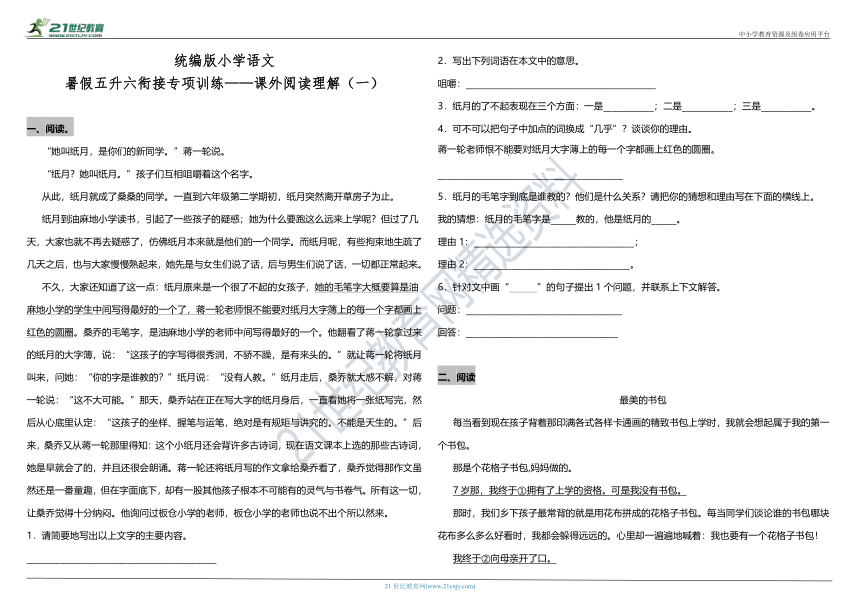Click the sentence "蒋一轮老师恨不能要对纸月大字簿上的每一个字都画上红色的圆圈。" under question 4
This screenshot has height=608, width=860.
point(576,149)
